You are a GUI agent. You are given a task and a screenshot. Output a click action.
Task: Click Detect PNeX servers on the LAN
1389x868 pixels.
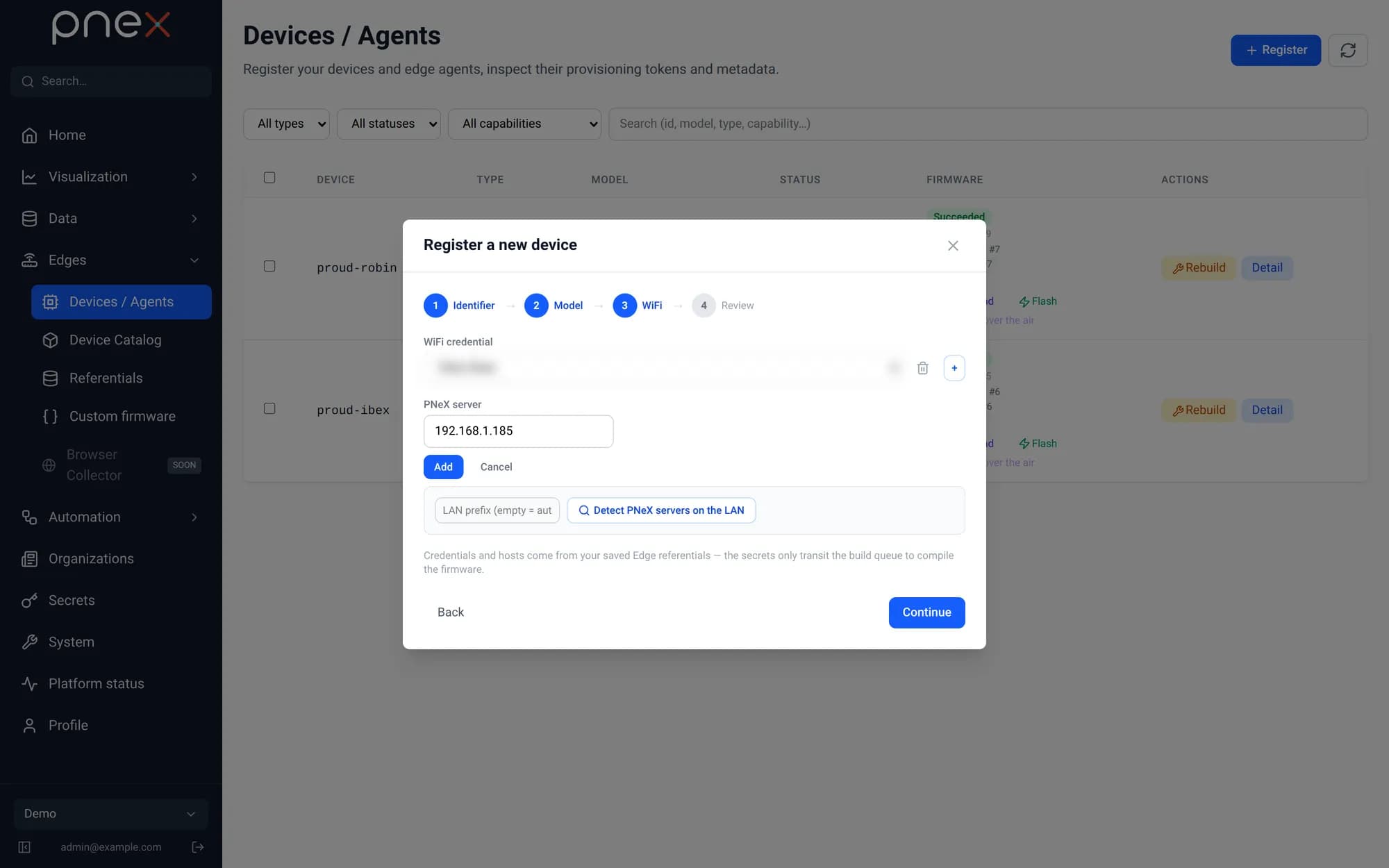click(x=661, y=510)
